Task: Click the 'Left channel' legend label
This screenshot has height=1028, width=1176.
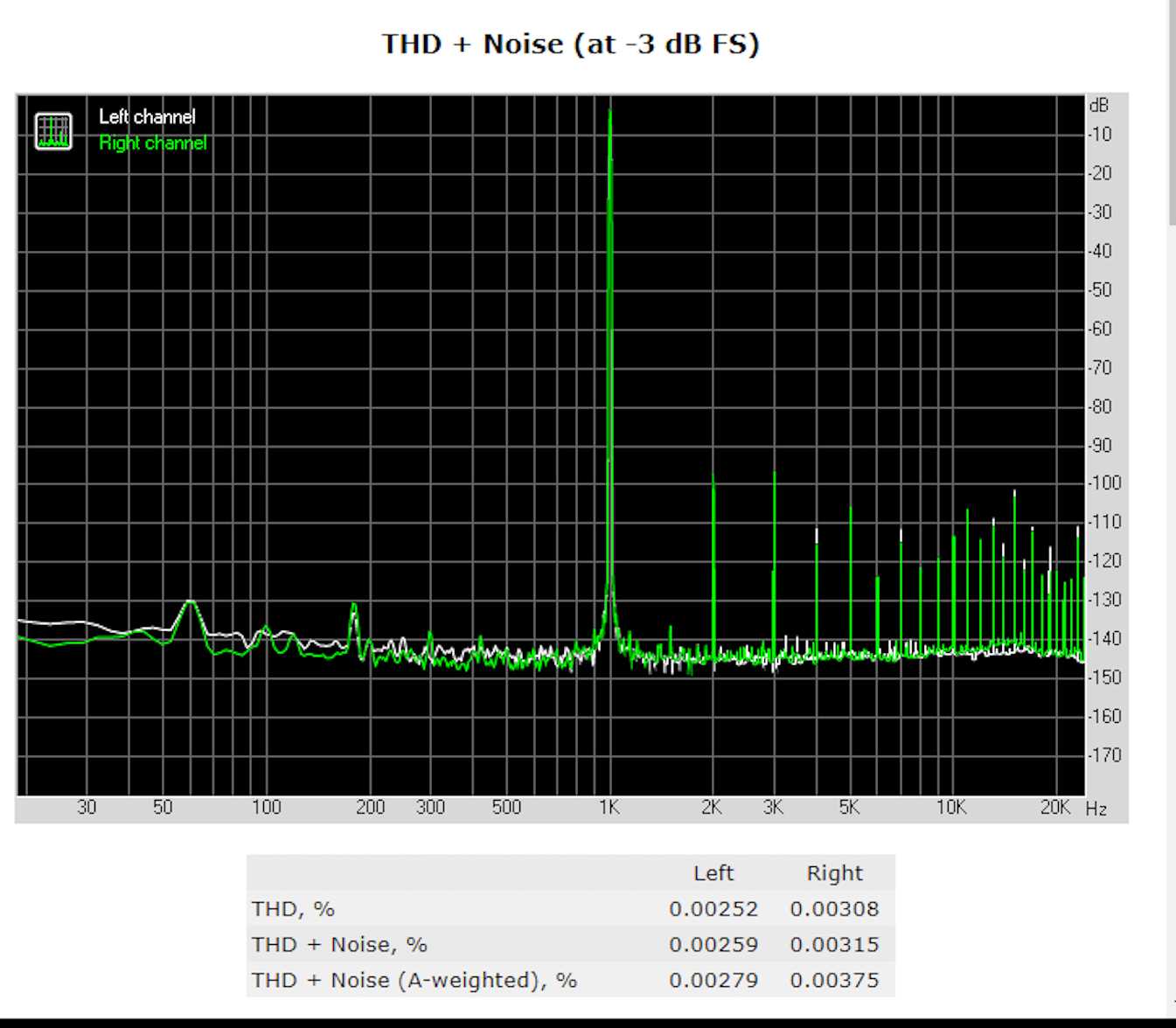Action: (147, 116)
